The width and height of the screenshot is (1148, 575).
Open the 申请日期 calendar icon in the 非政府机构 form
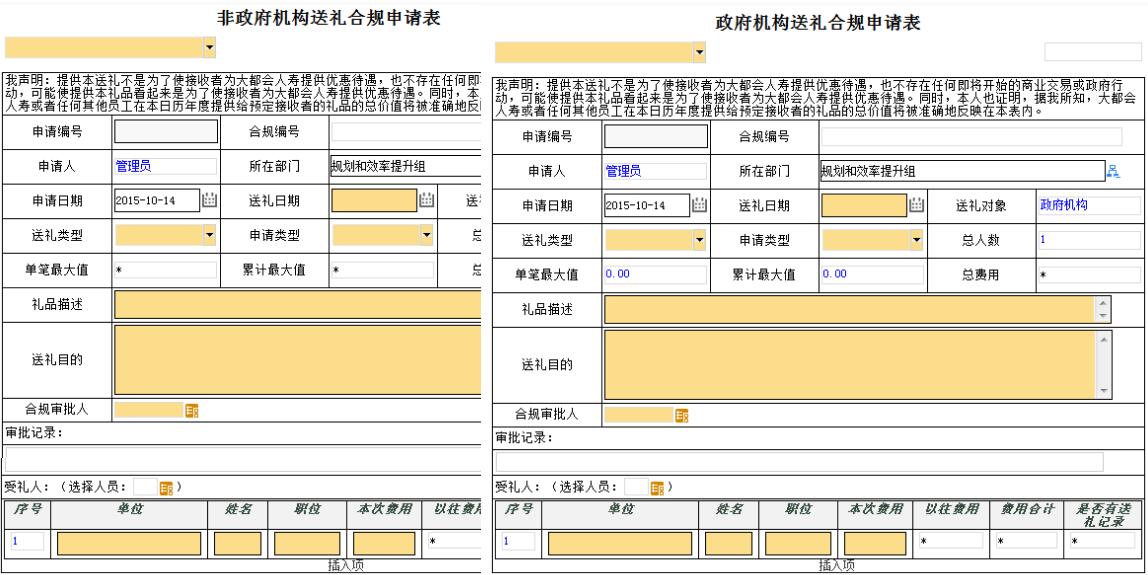(x=209, y=200)
